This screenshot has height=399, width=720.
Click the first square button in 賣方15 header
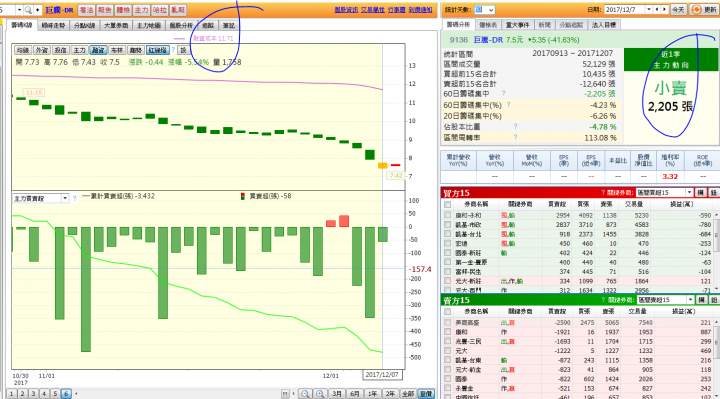[701, 300]
